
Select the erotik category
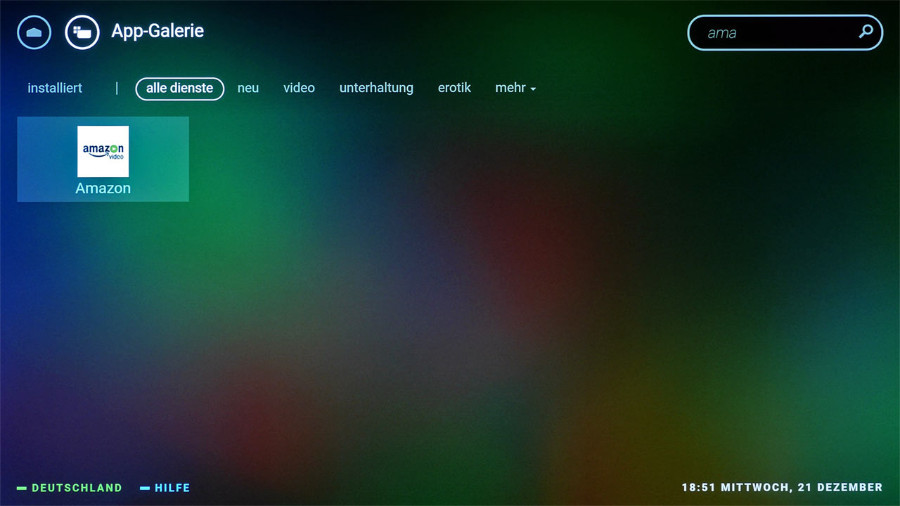click(454, 88)
